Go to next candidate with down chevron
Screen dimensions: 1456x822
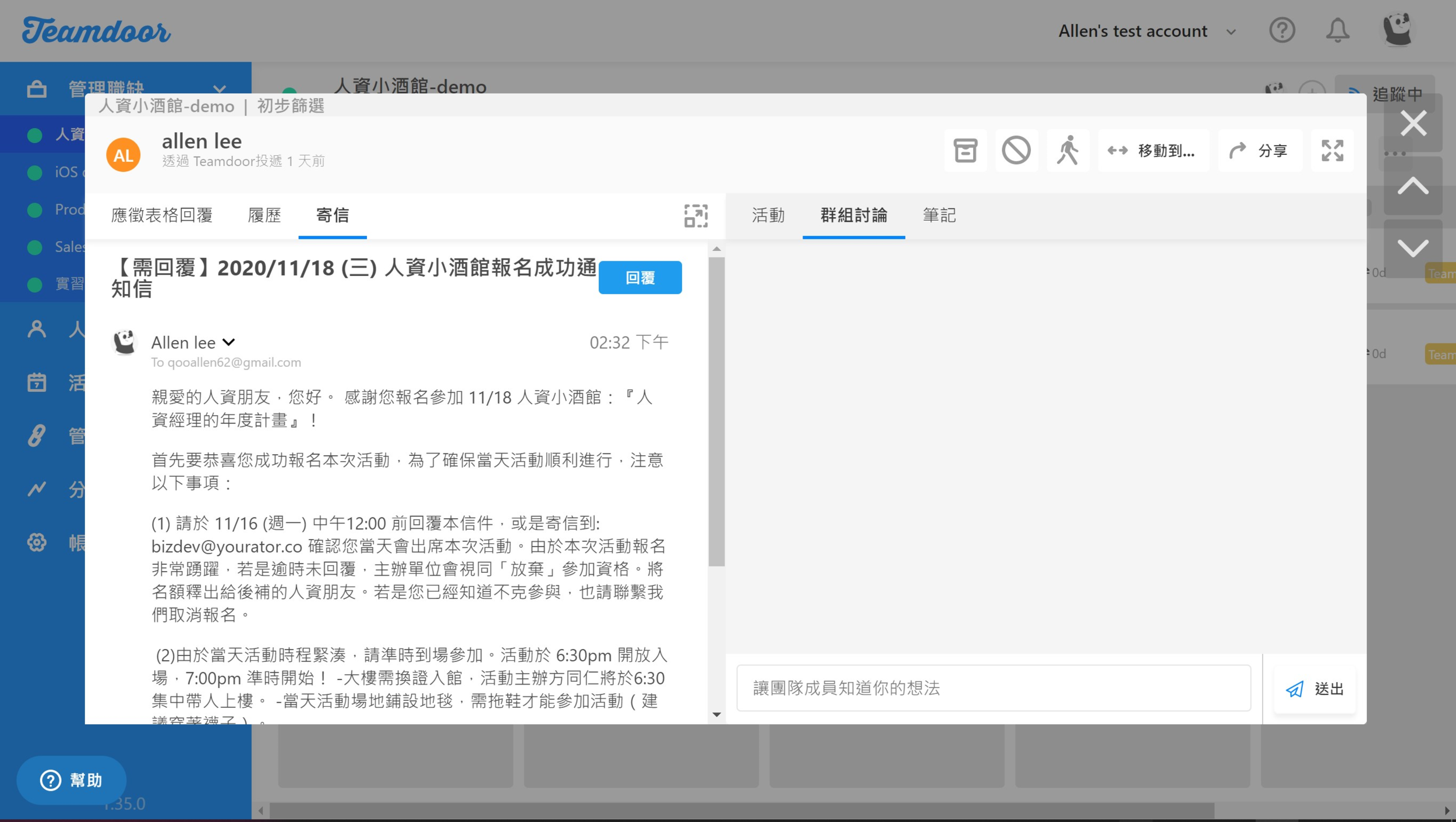coord(1413,249)
